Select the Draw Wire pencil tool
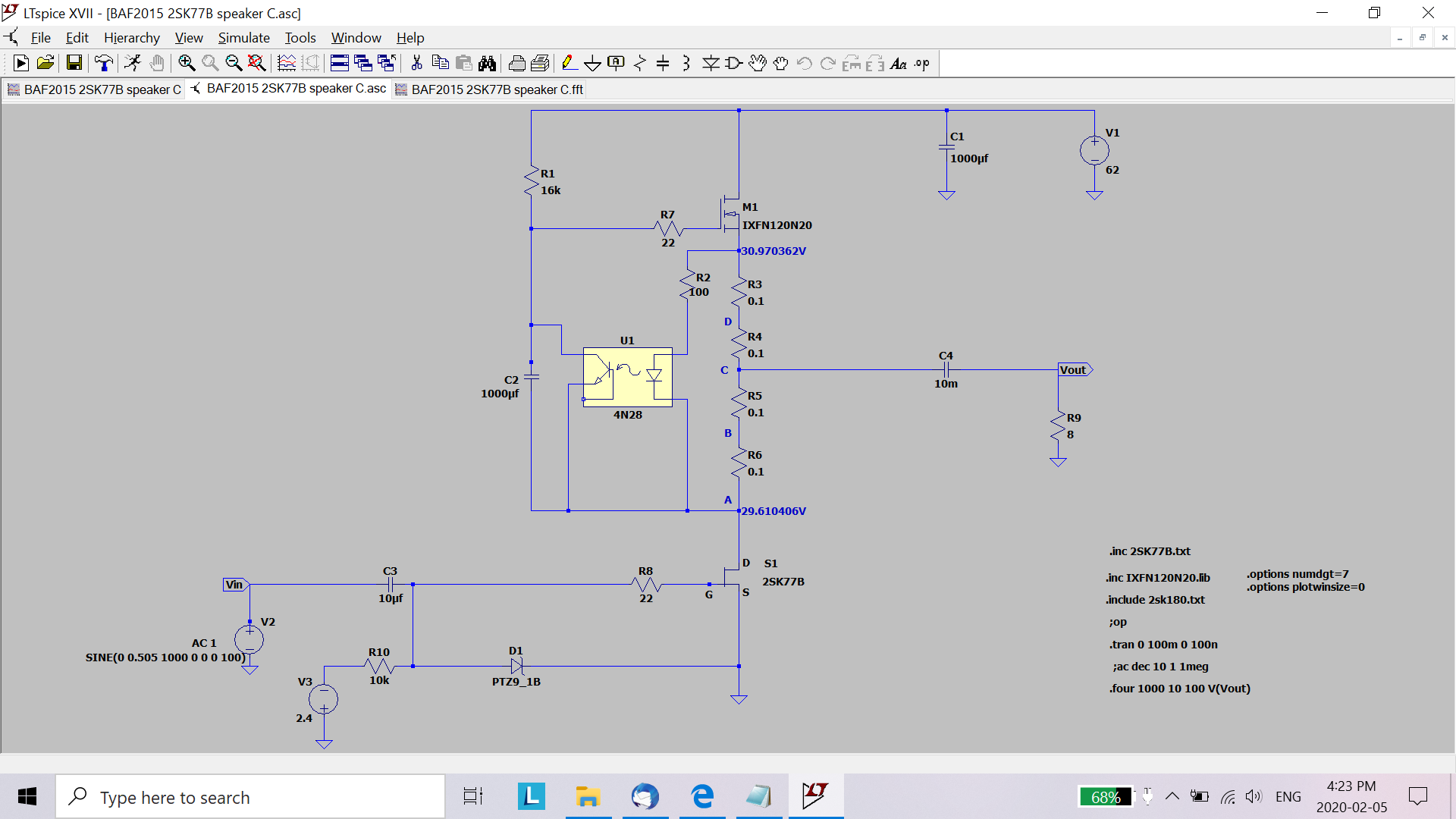This screenshot has width=1456, height=819. point(570,64)
